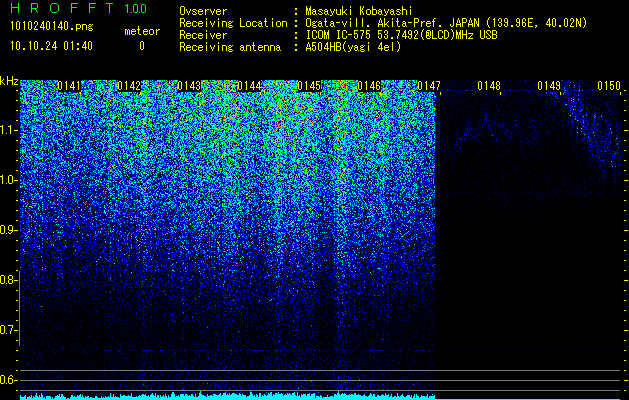The height and width of the screenshot is (400, 629).
Task: Click the date stamp 10.10.24 01:40
Action: [51, 46]
